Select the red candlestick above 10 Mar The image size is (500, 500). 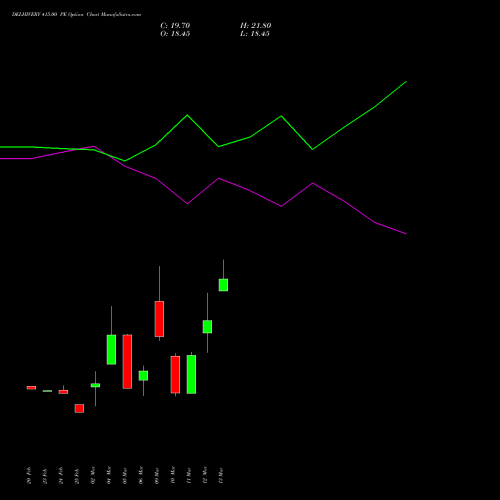coord(175,375)
